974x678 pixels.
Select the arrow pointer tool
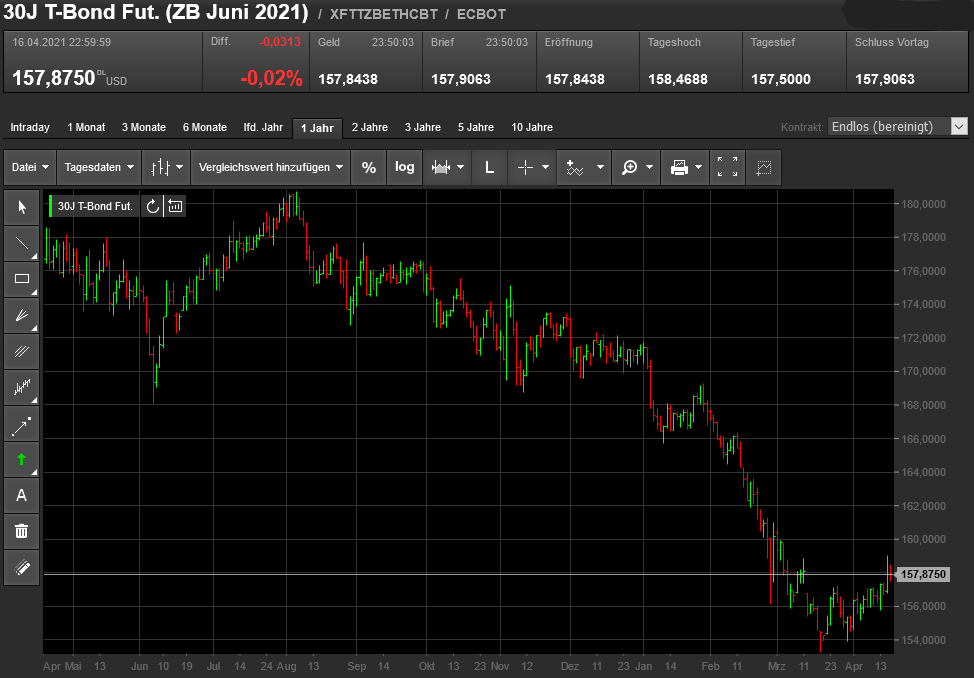22,207
